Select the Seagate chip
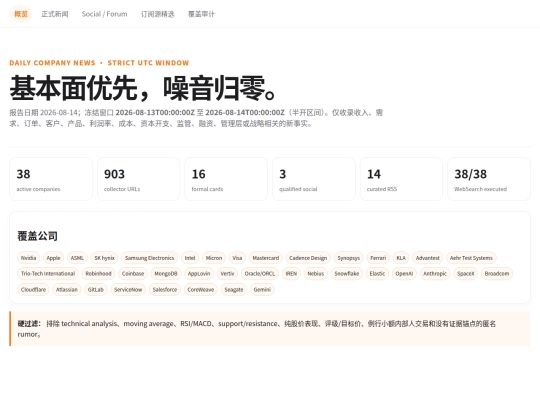This screenshot has height=405, width=540. pos(234,290)
